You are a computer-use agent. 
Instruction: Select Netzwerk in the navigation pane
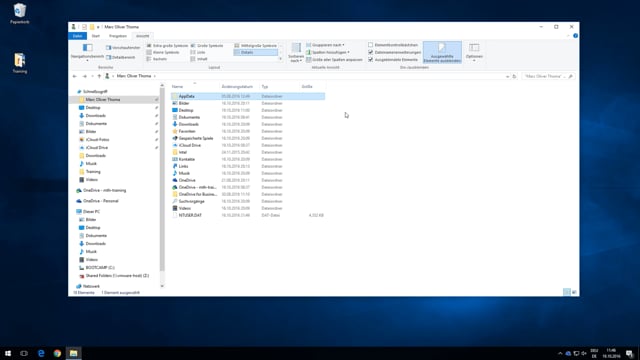tap(91, 286)
